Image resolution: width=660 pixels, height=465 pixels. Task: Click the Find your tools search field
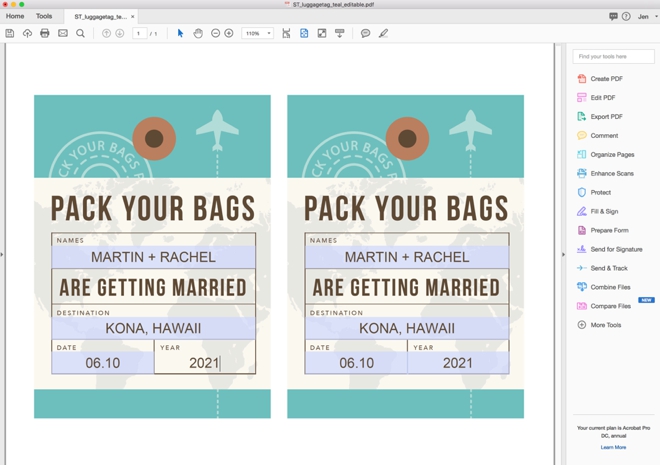(613, 57)
